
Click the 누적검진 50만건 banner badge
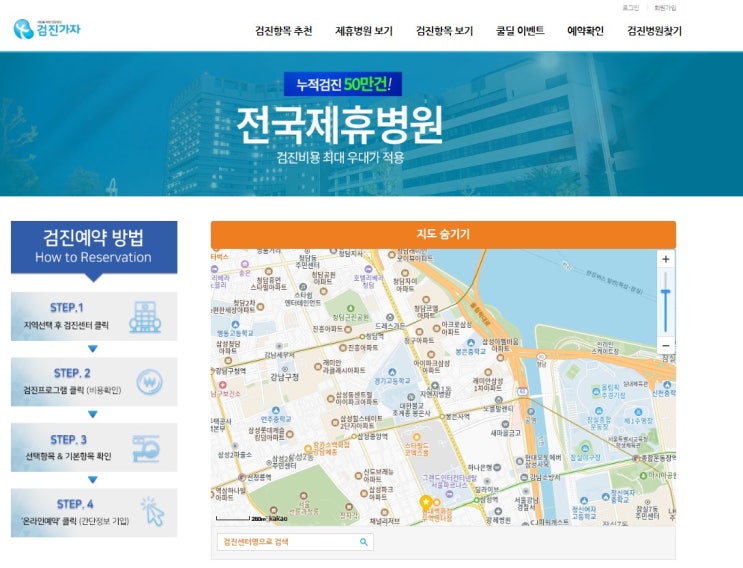pyautogui.click(x=343, y=84)
